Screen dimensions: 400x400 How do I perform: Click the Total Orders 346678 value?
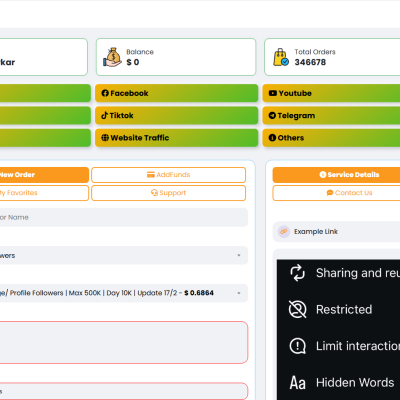coord(310,62)
